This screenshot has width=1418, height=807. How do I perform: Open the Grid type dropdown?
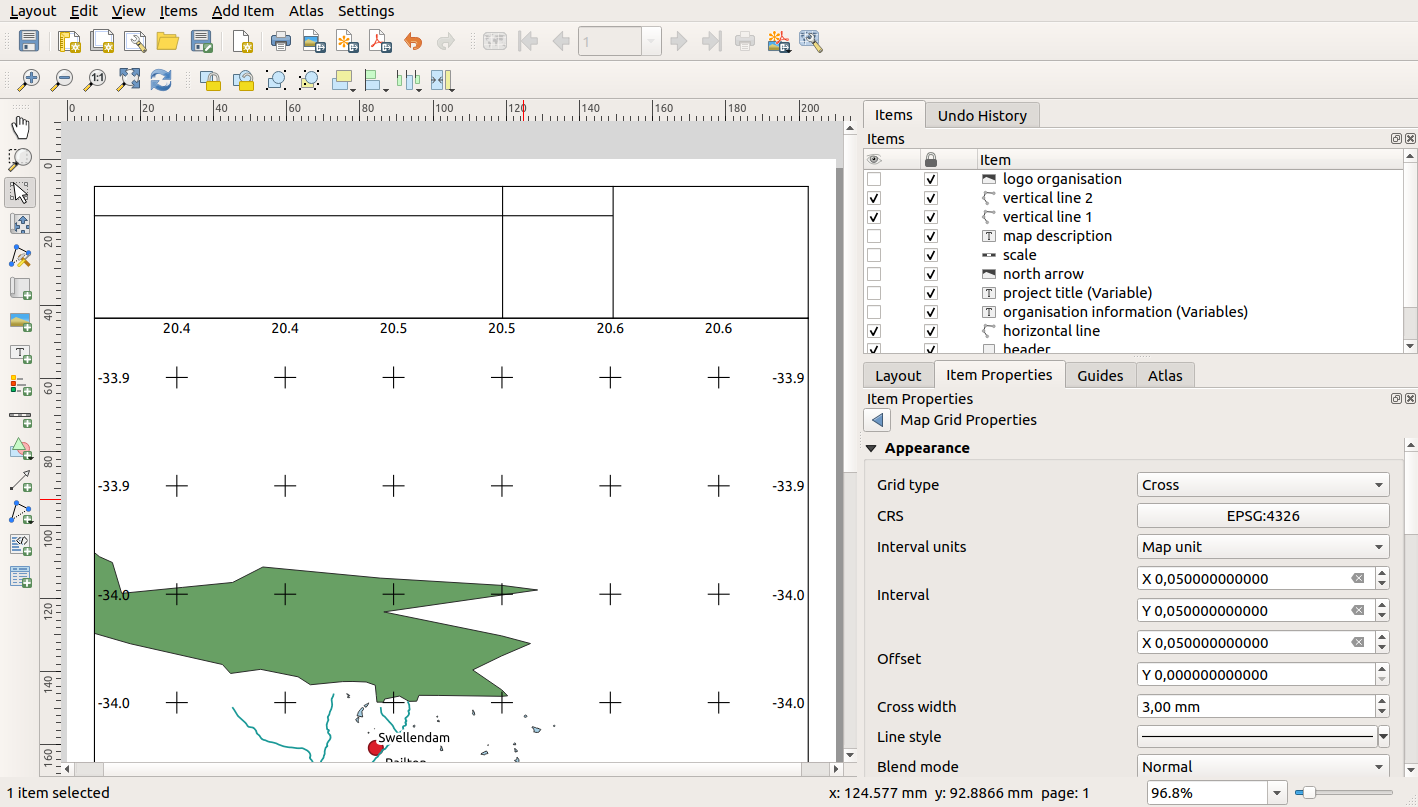coord(1262,484)
